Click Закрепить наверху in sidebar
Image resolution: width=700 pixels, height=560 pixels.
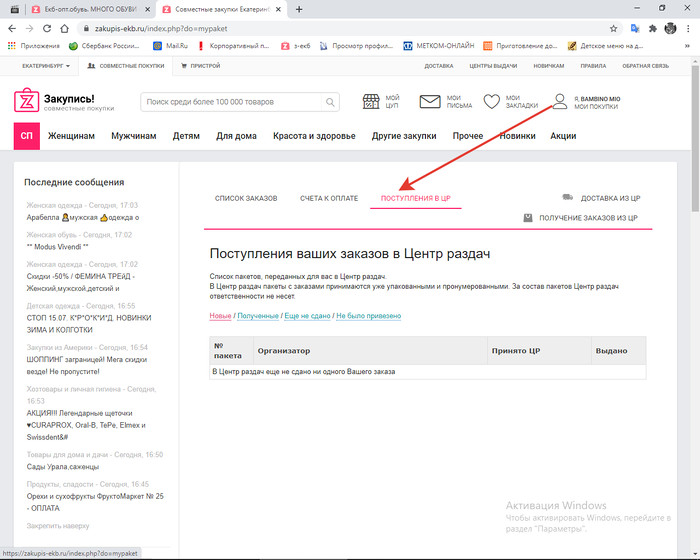(58, 525)
